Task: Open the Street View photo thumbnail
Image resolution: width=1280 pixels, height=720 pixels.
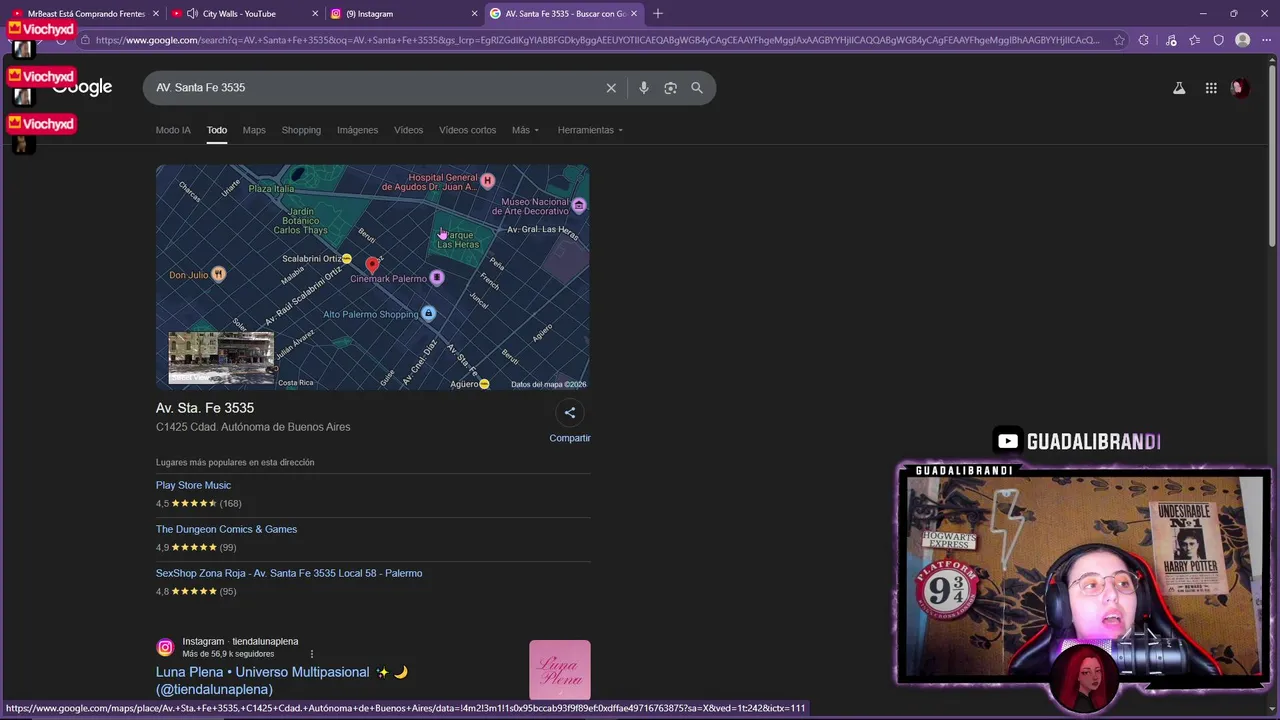Action: [221, 358]
